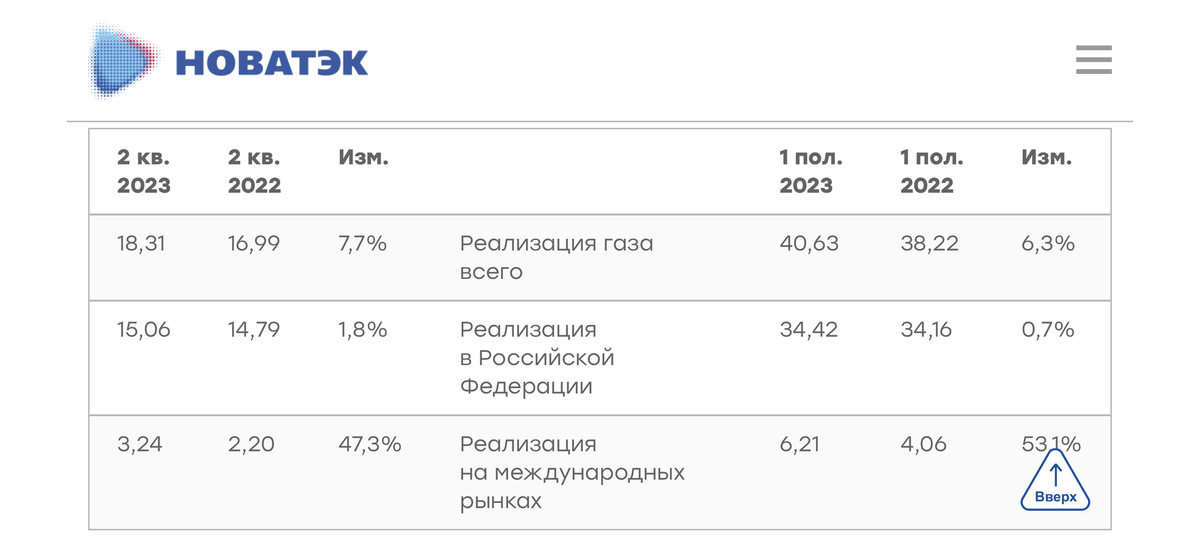Click the 14,79 value cell
This screenshot has height=554, width=1200.
(255, 329)
